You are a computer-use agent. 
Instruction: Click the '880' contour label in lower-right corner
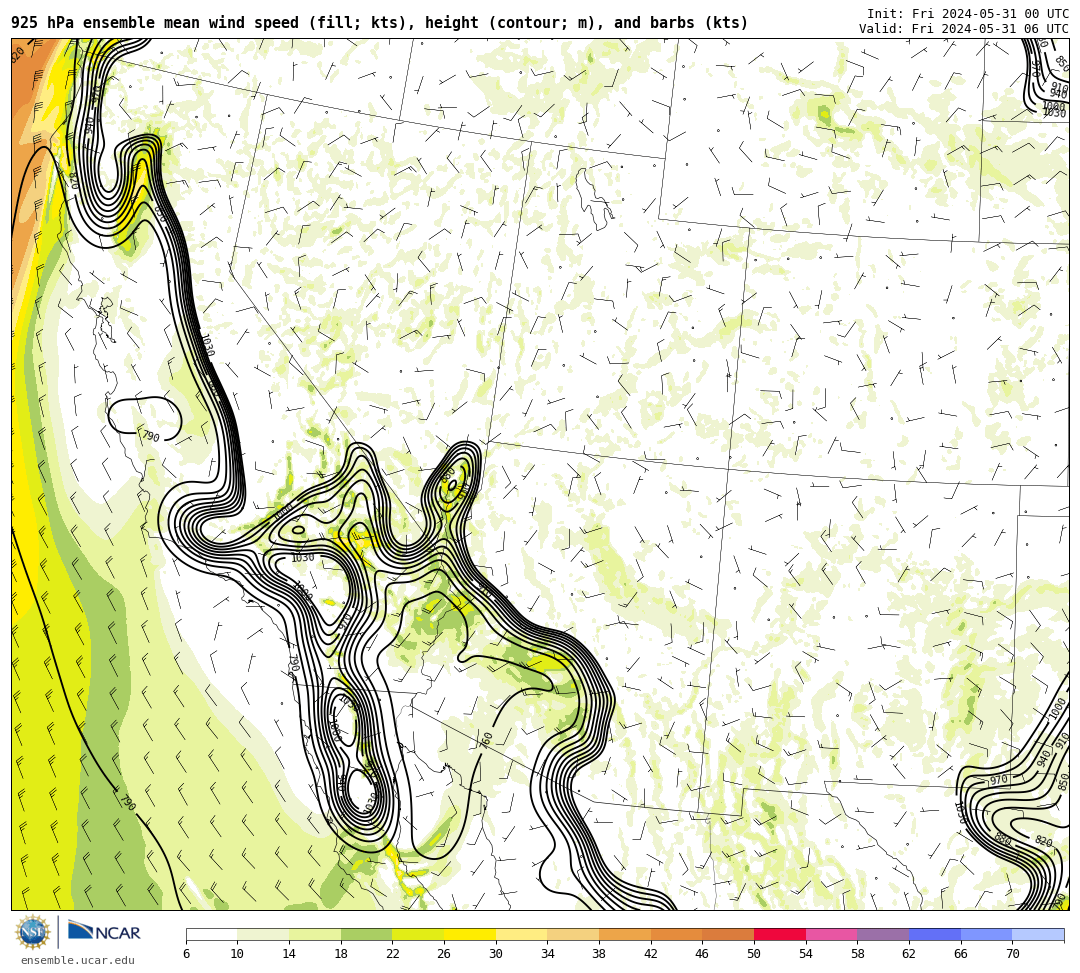(x=1002, y=839)
